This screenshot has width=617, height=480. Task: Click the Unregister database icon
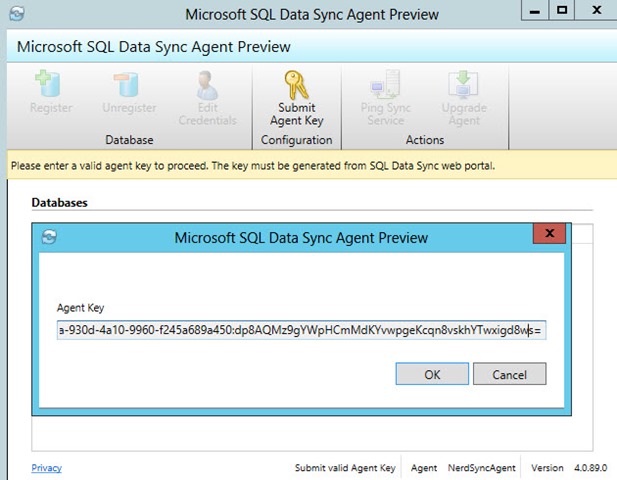tap(127, 84)
